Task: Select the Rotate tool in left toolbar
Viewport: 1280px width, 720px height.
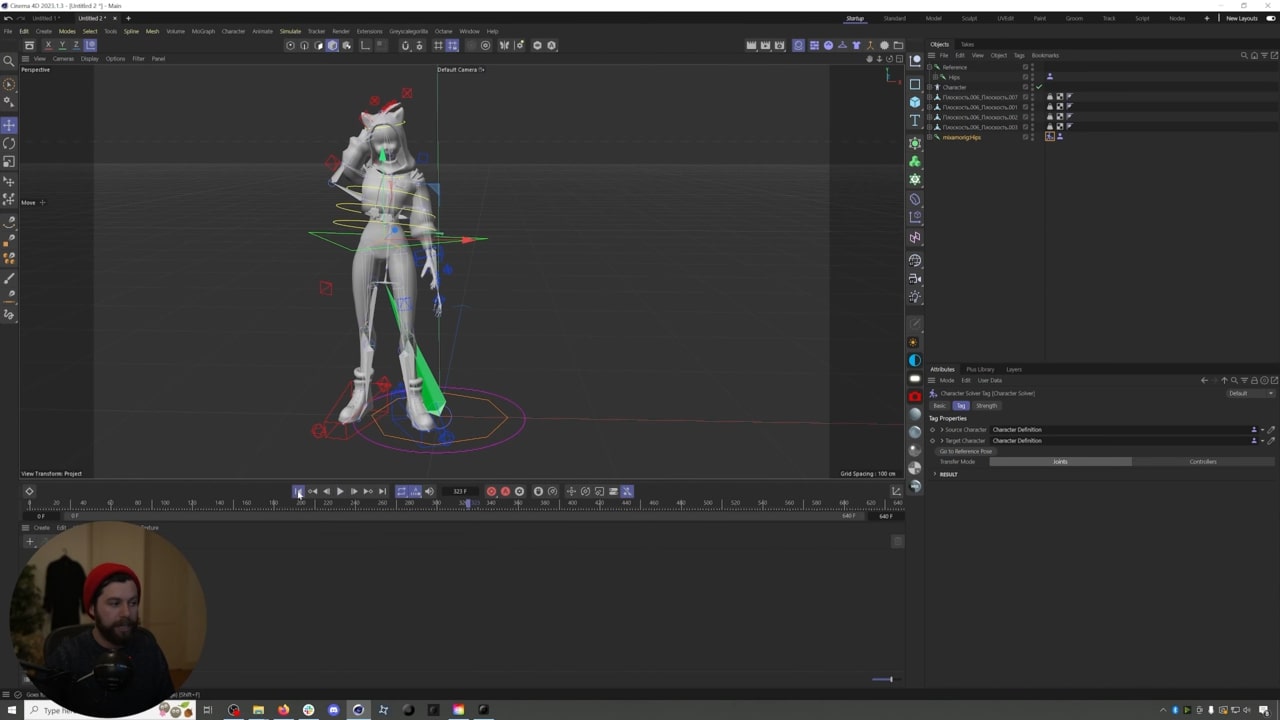Action: coord(9,143)
